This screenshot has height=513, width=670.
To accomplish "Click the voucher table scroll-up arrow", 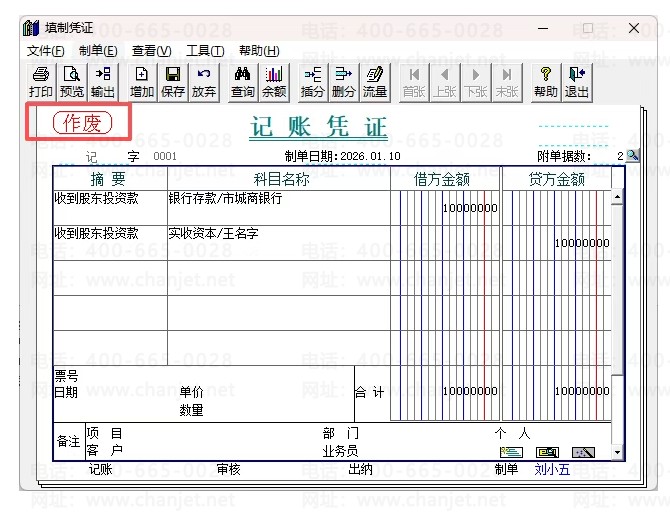I will (x=617, y=197).
